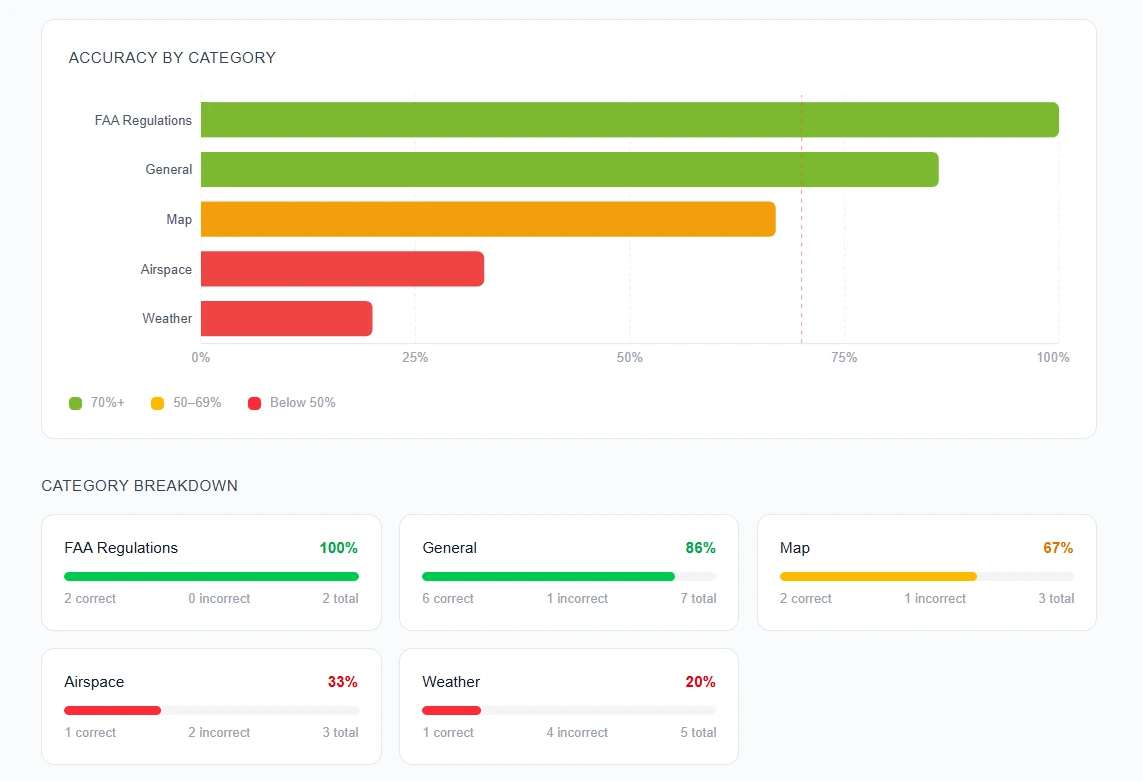Click the yellow 50–69% legend swatch
1143x781 pixels.
pos(157,403)
